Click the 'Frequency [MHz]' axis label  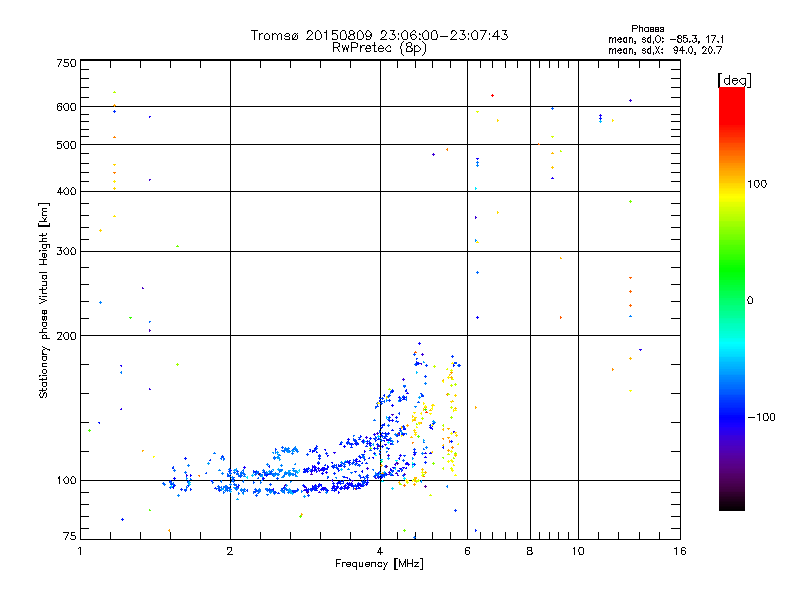(x=379, y=564)
